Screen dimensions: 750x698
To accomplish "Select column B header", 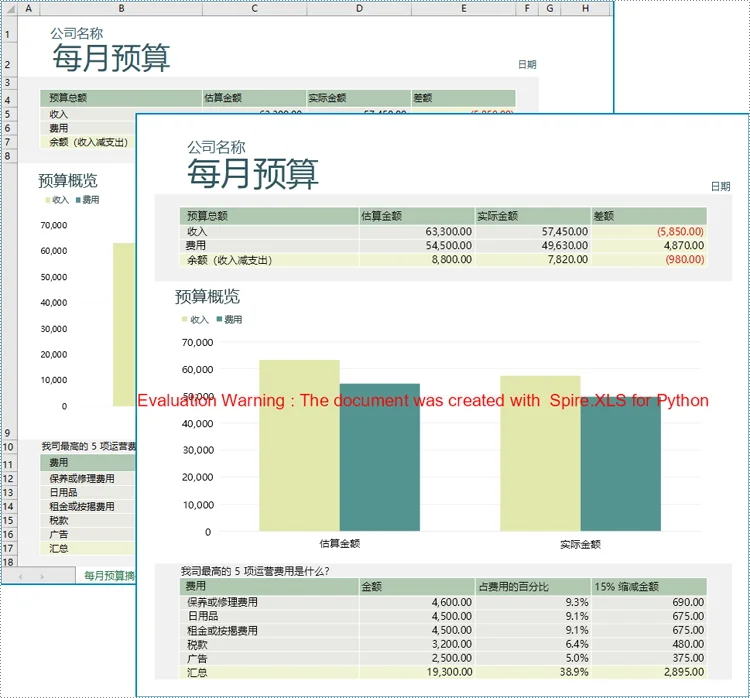I will tap(121, 9).
